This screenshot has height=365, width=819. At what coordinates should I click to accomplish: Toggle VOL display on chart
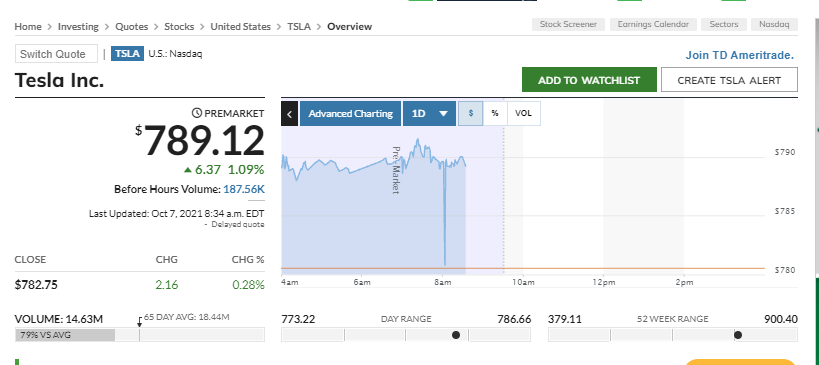[x=523, y=113]
